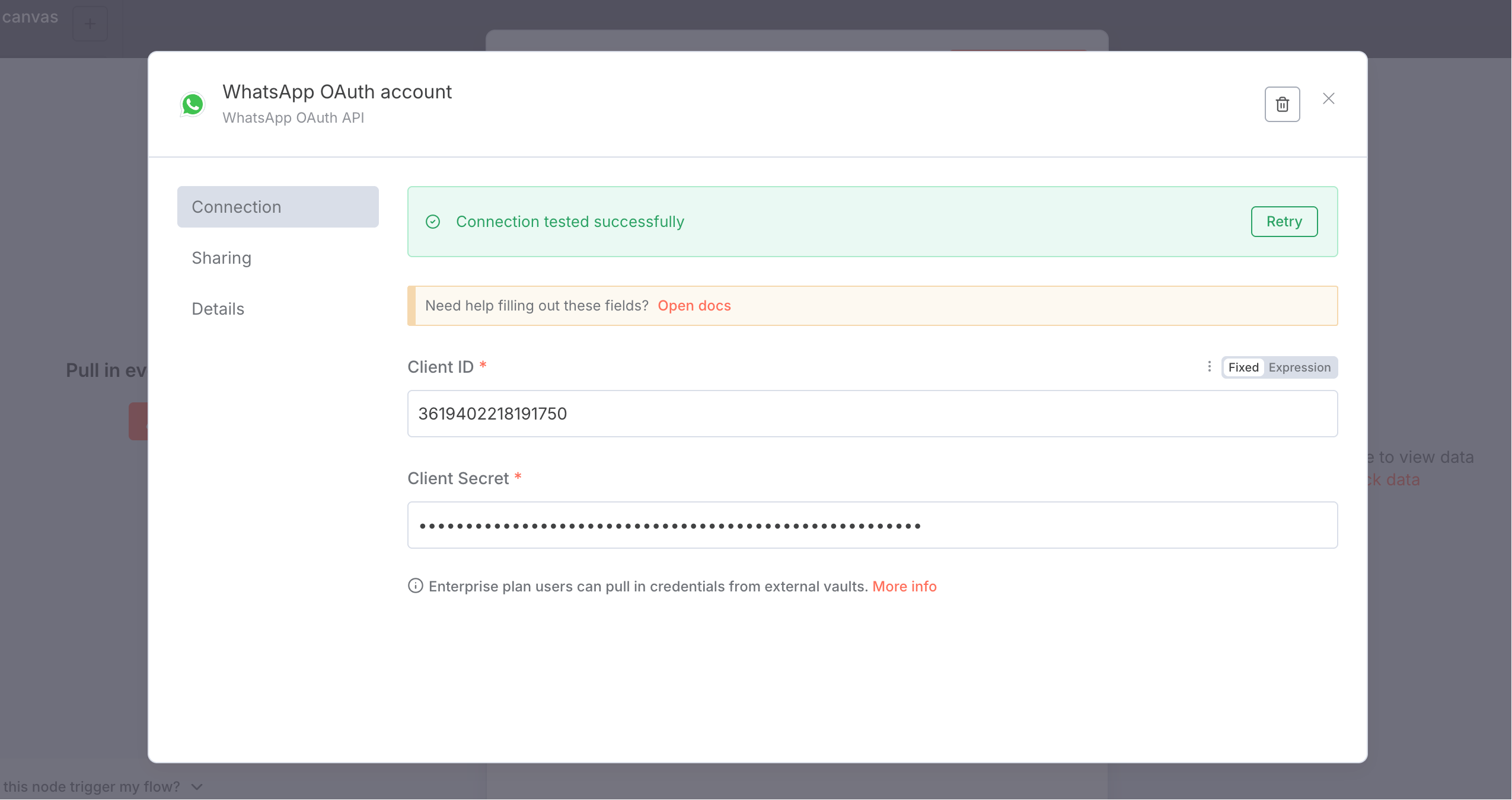The width and height of the screenshot is (1512, 800).
Task: Add new canvas tab with plus icon
Action: pyautogui.click(x=90, y=24)
